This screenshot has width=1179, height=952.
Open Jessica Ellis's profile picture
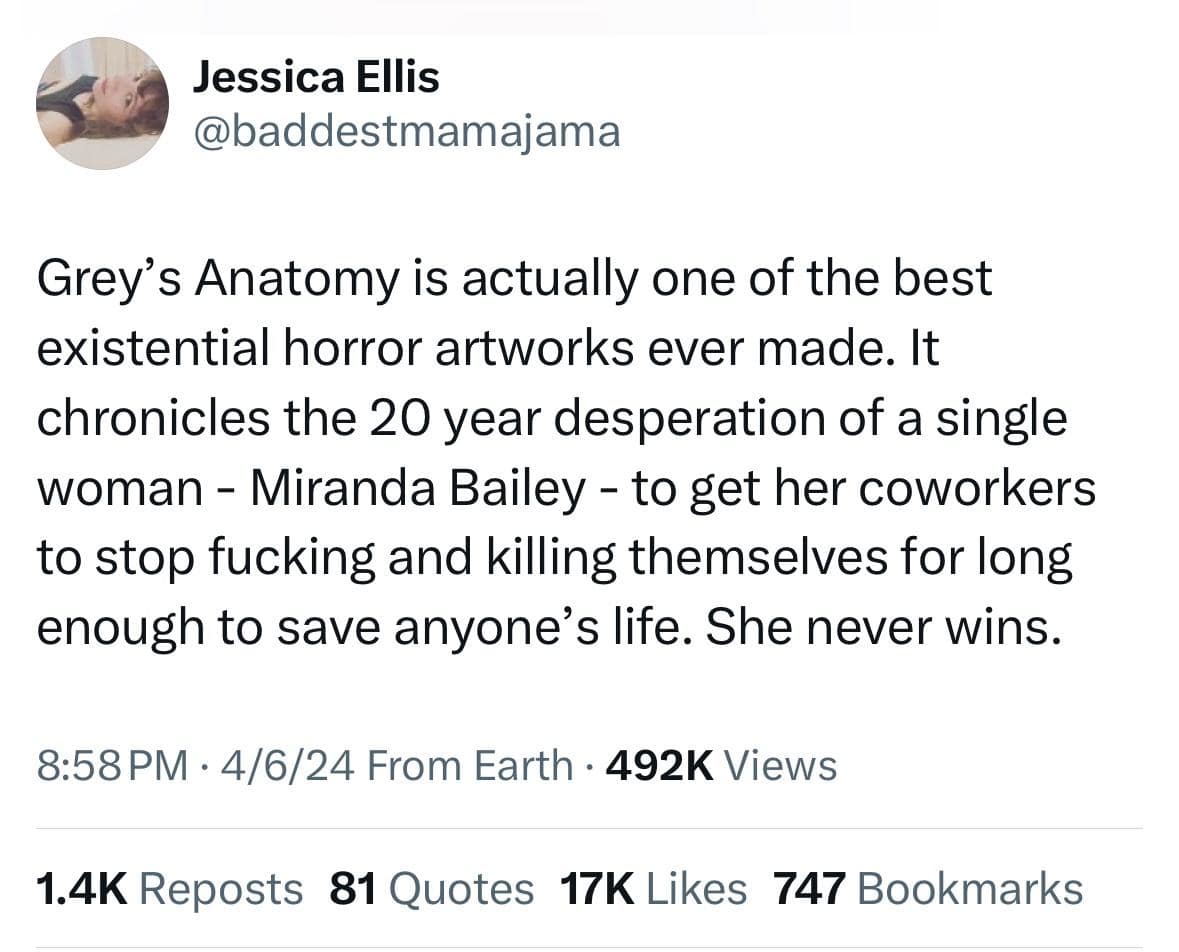[102, 103]
